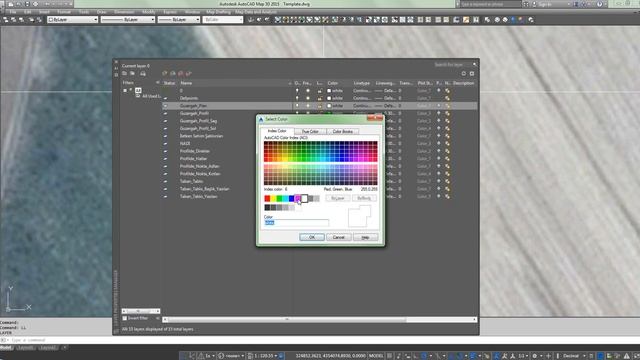Click the All Used Layers filter icon
Viewport: 640px width, 360px height.
point(138,96)
